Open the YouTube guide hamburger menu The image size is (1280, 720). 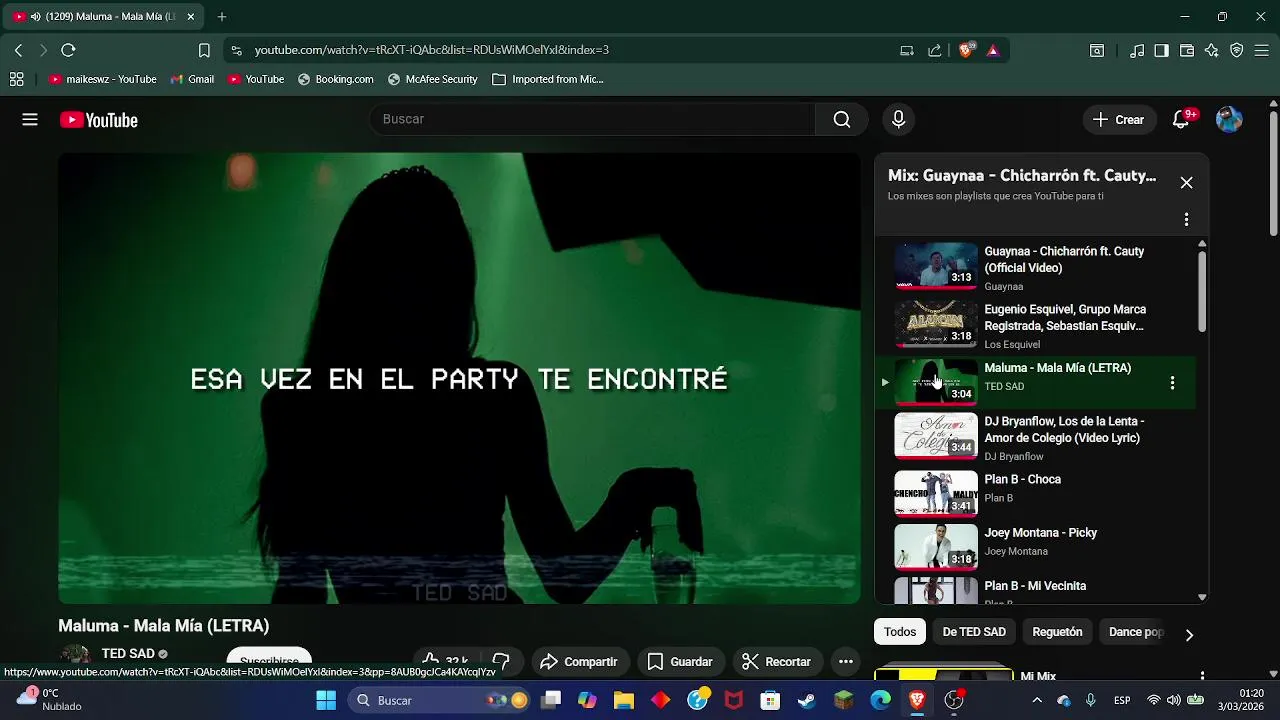tap(30, 120)
